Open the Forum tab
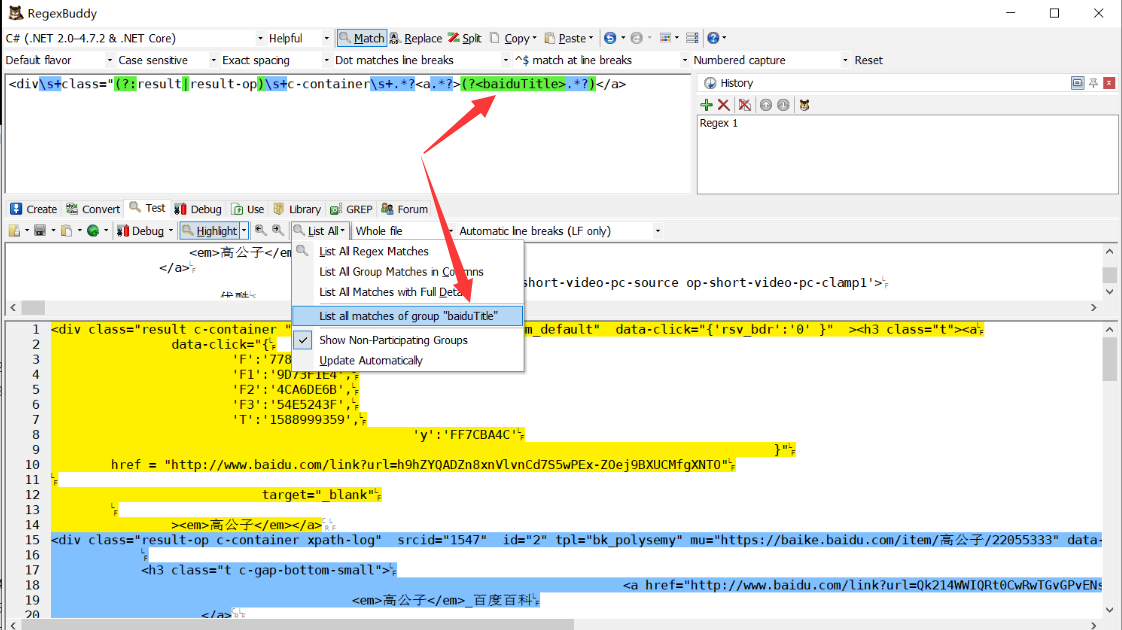 coord(405,209)
